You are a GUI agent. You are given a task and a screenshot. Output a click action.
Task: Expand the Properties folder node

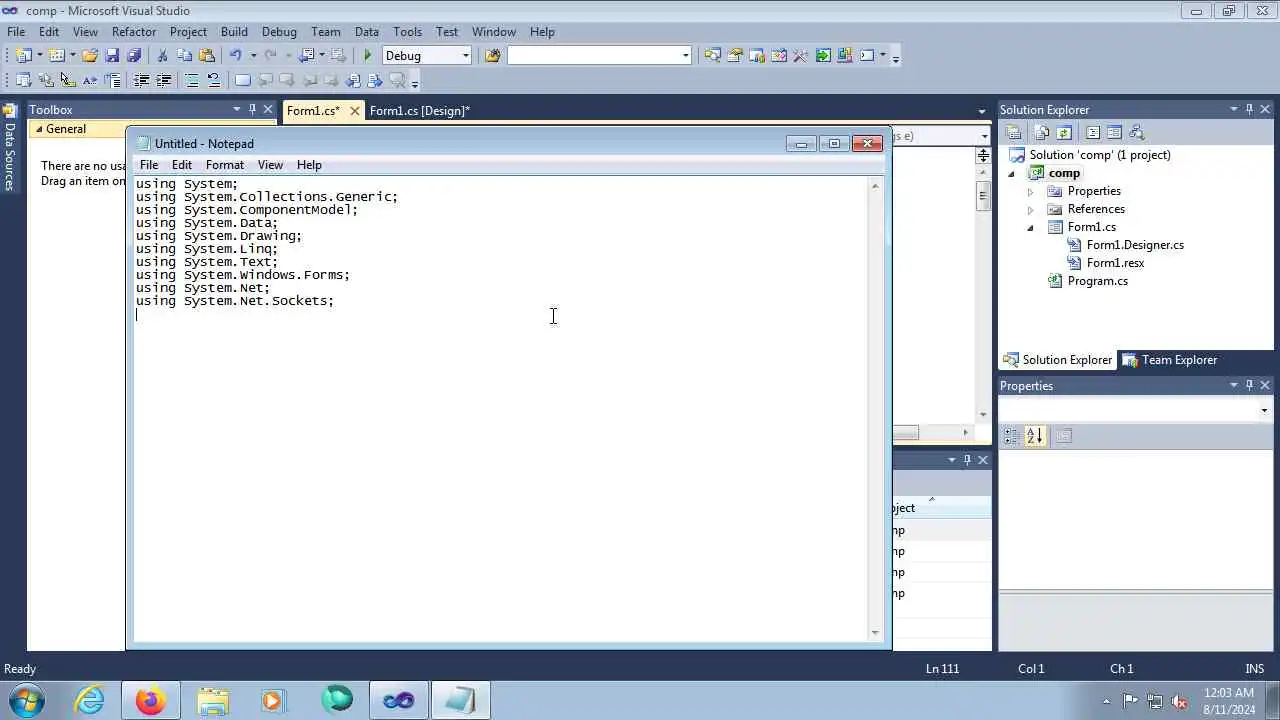(1031, 191)
